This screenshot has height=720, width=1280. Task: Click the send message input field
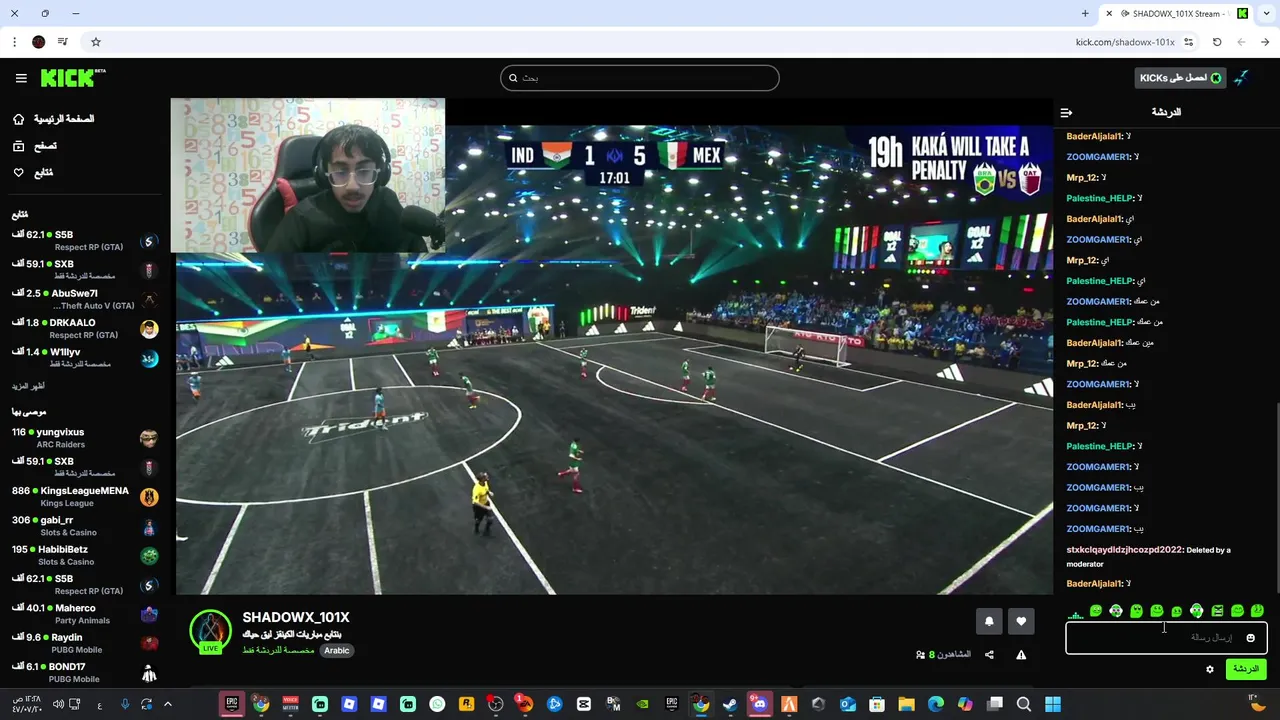click(x=1166, y=638)
